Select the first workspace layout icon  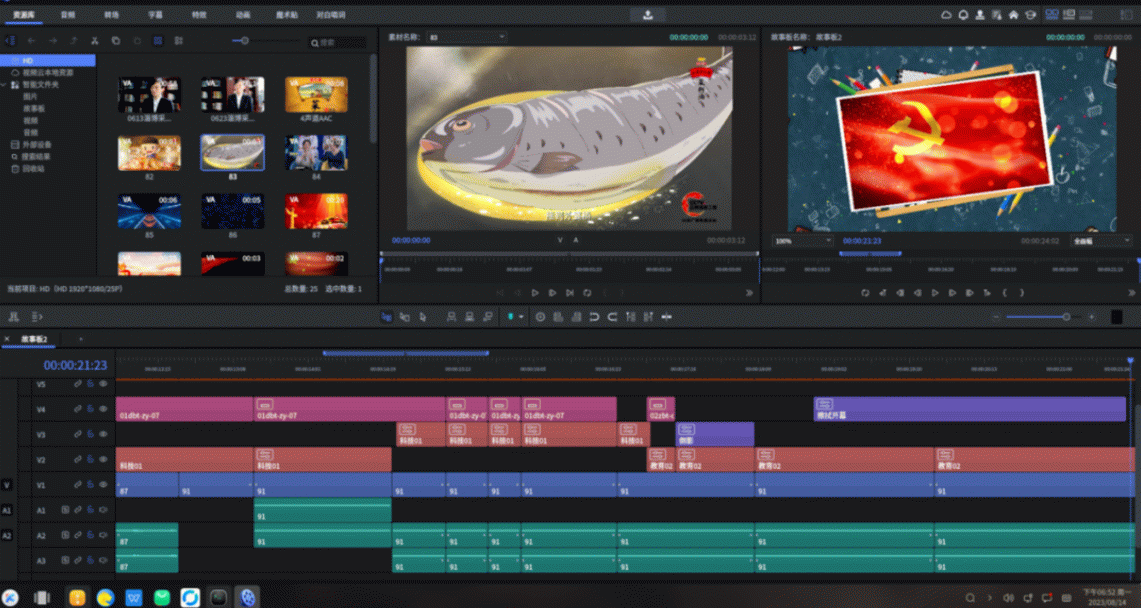coord(1051,14)
